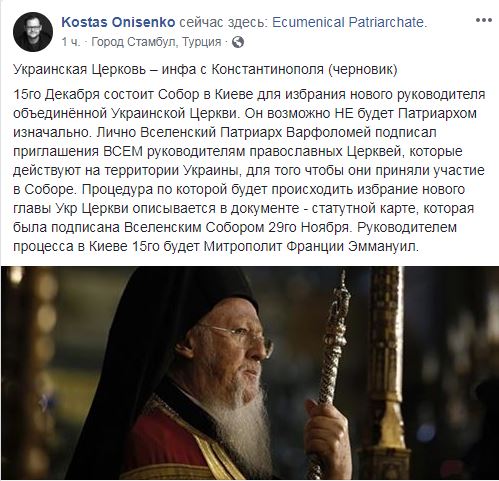Open the location link Город Стамбул, Турция
Image resolution: width=499 pixels, height=481 pixels.
tap(156, 42)
